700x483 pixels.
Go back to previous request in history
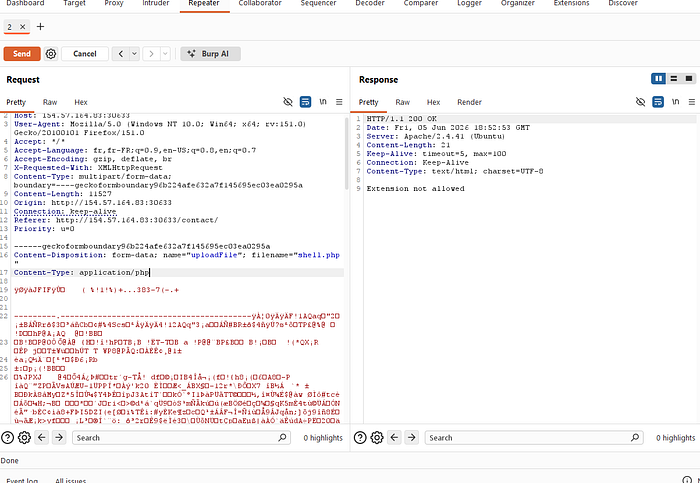coord(121,54)
